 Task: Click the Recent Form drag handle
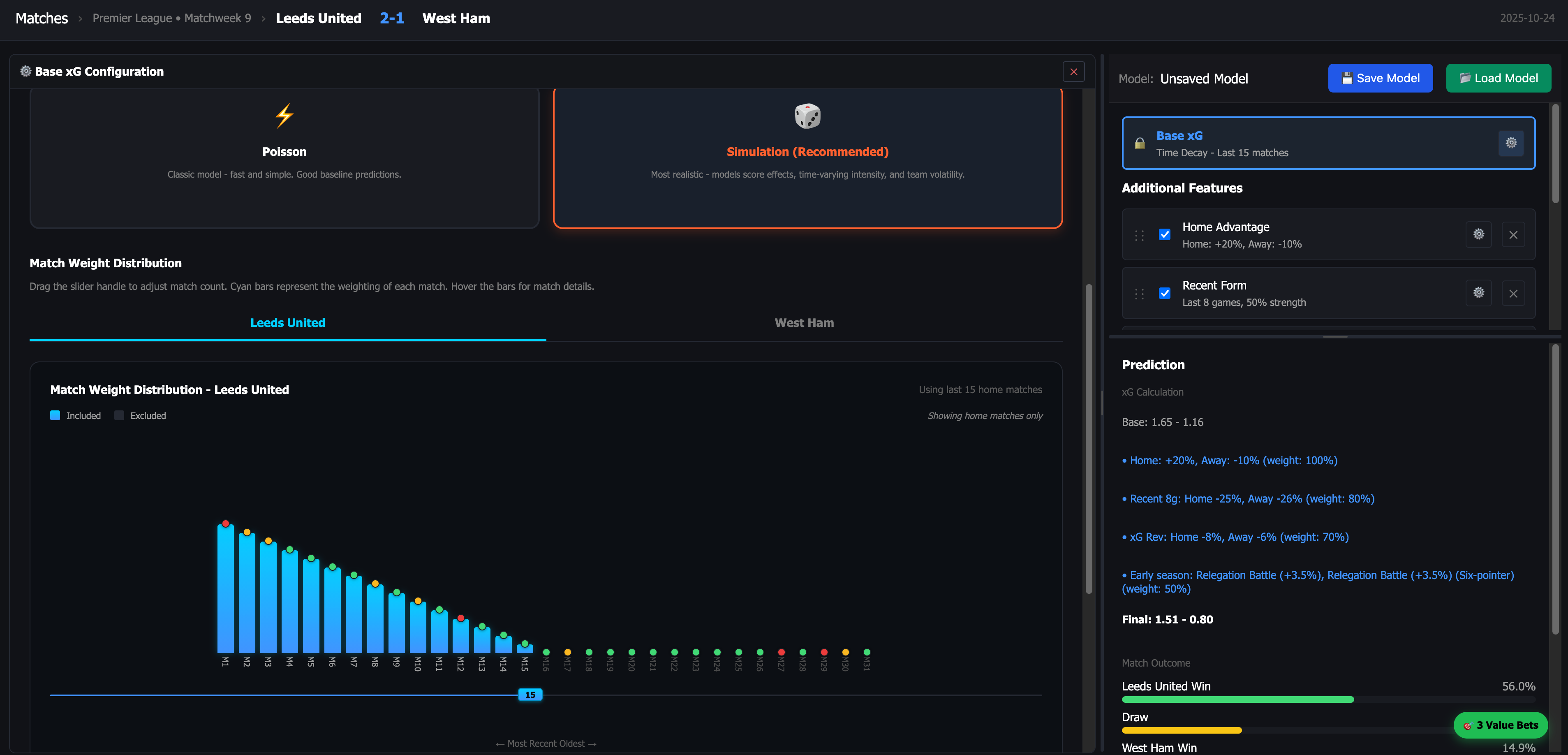coord(1139,293)
